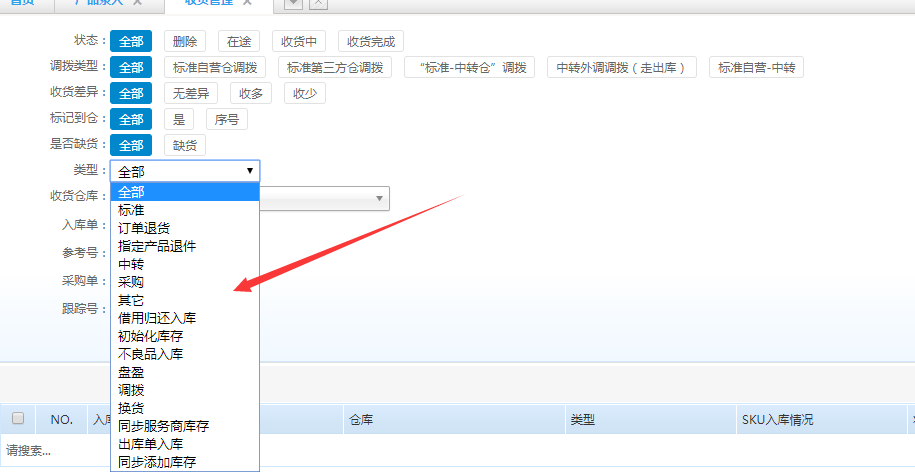
Task: Choose 采购 in the dropdown list
Action: coord(131,282)
